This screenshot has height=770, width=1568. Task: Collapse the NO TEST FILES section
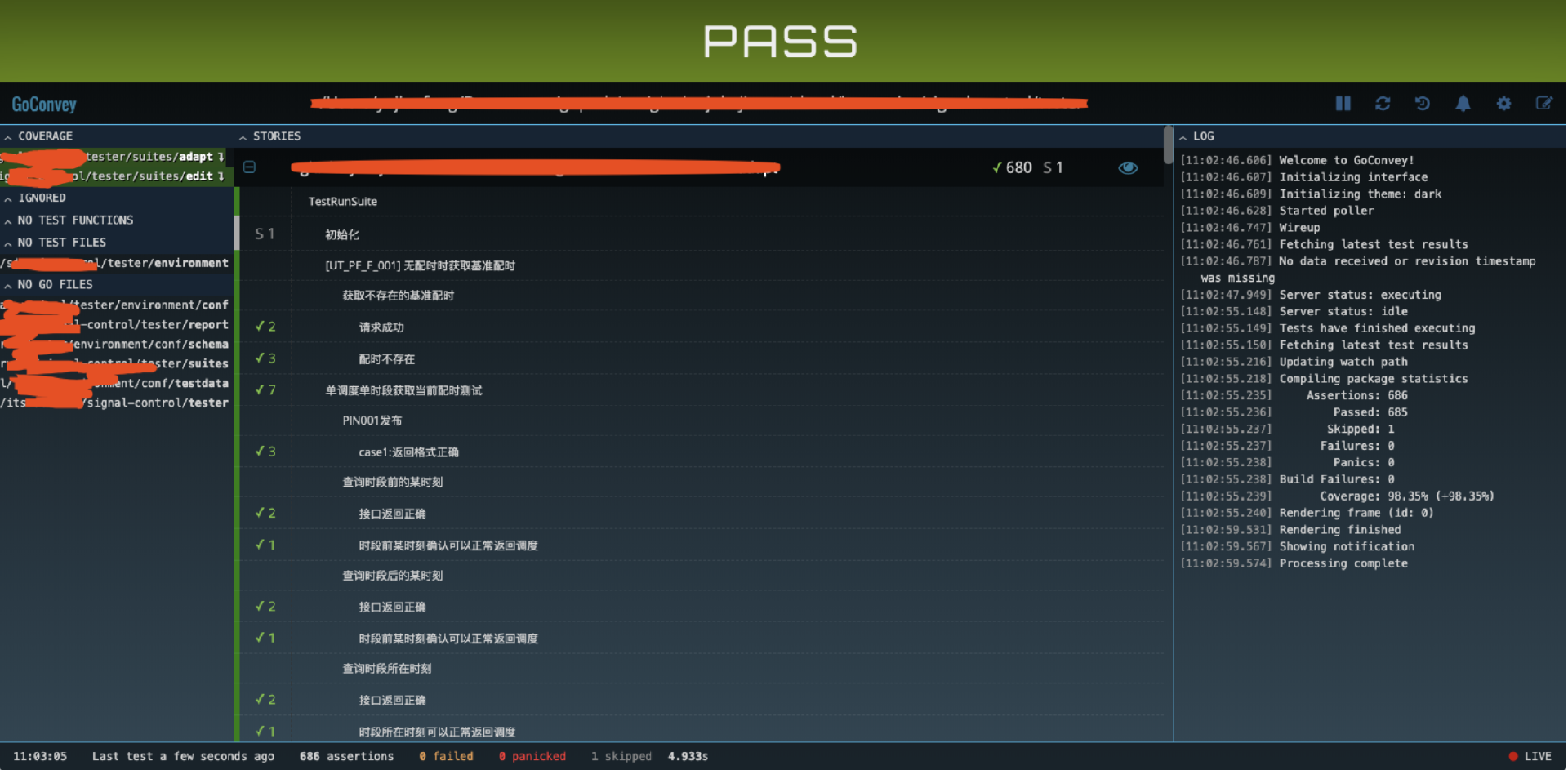(55, 243)
